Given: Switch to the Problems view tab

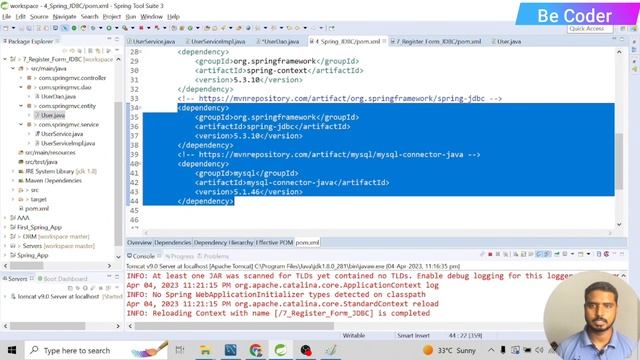Looking at the screenshot, I should pos(213,256).
